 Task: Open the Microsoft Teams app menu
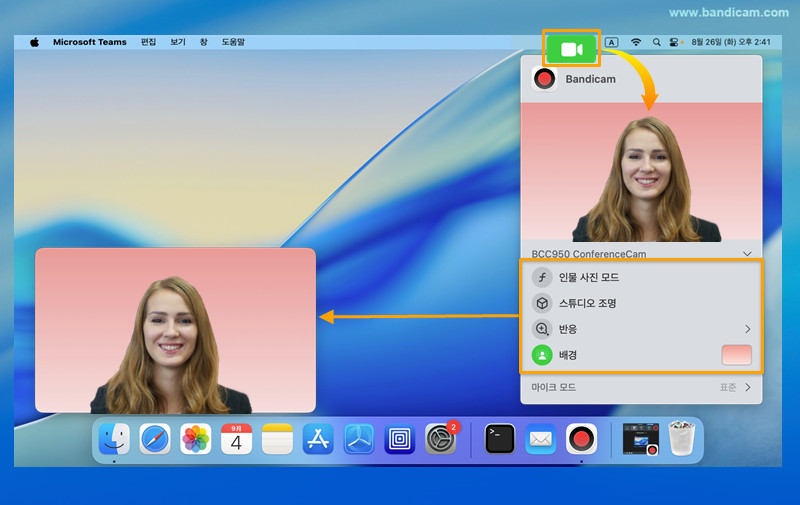click(x=90, y=42)
